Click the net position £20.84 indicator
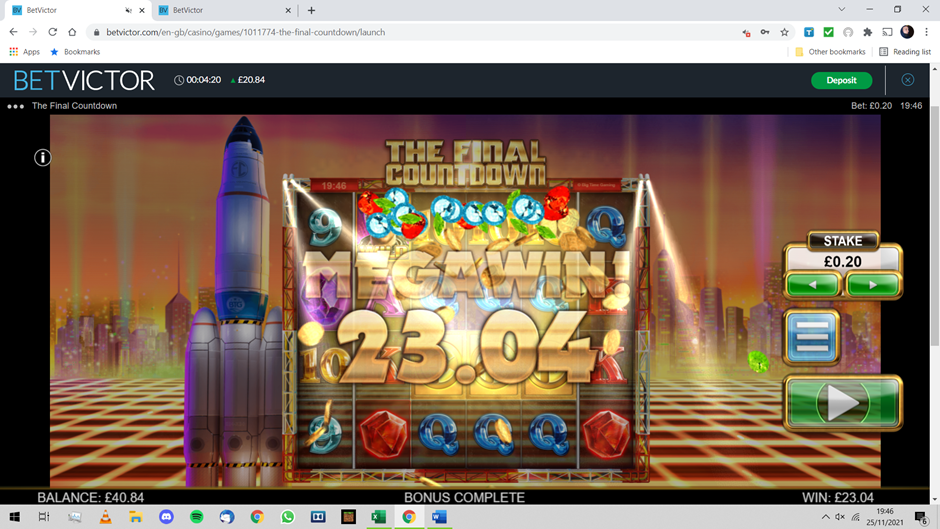The width and height of the screenshot is (940, 529). [248, 80]
